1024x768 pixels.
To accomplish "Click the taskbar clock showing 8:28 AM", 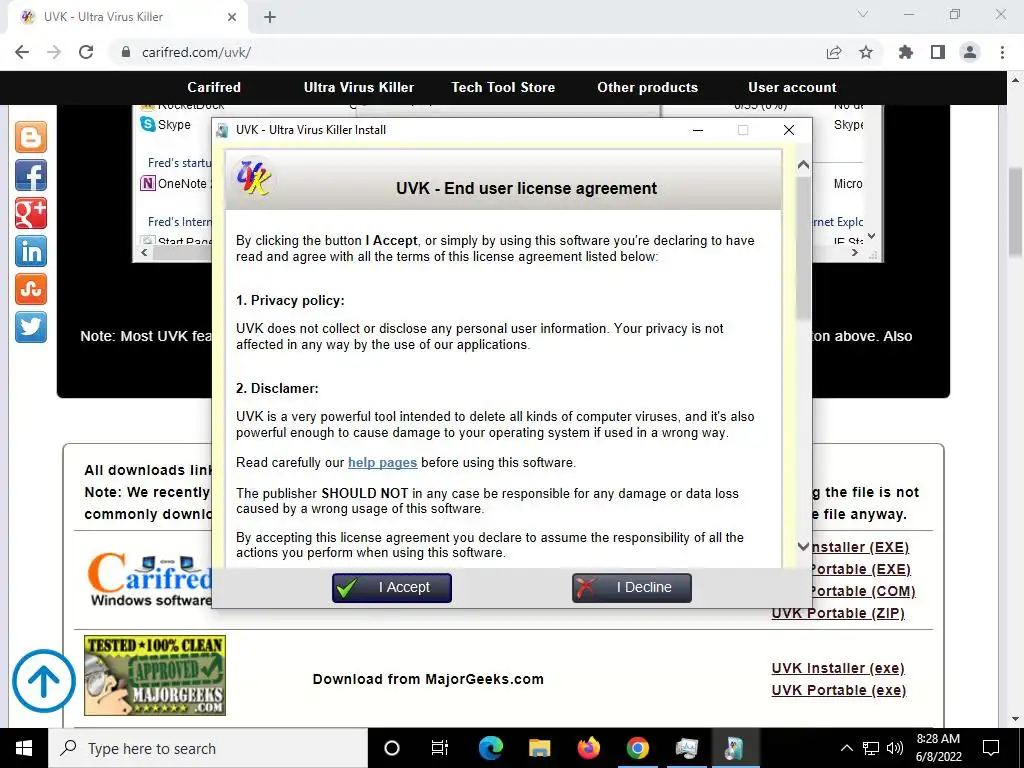I will point(938,748).
